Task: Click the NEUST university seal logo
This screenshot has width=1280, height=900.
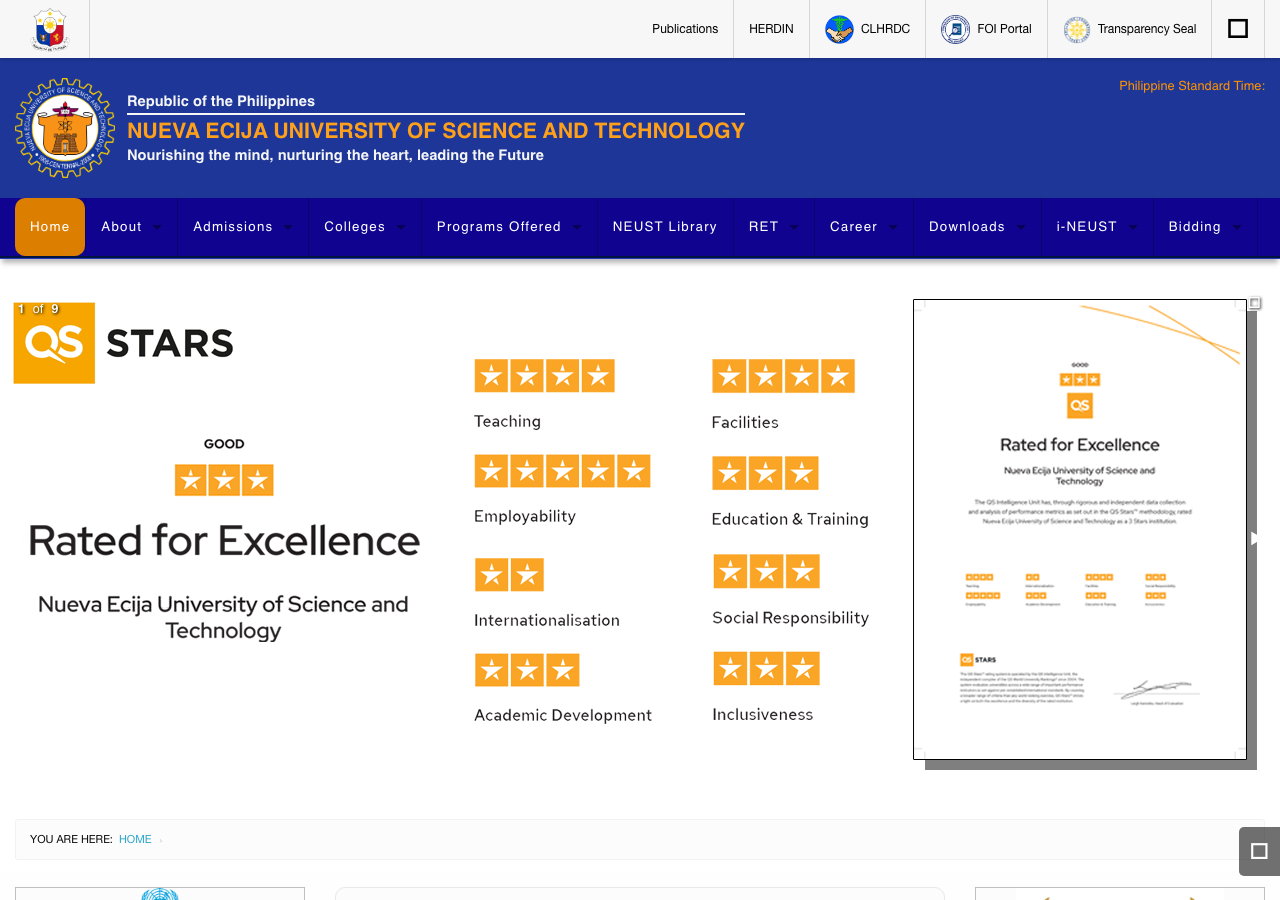Action: coord(65,128)
